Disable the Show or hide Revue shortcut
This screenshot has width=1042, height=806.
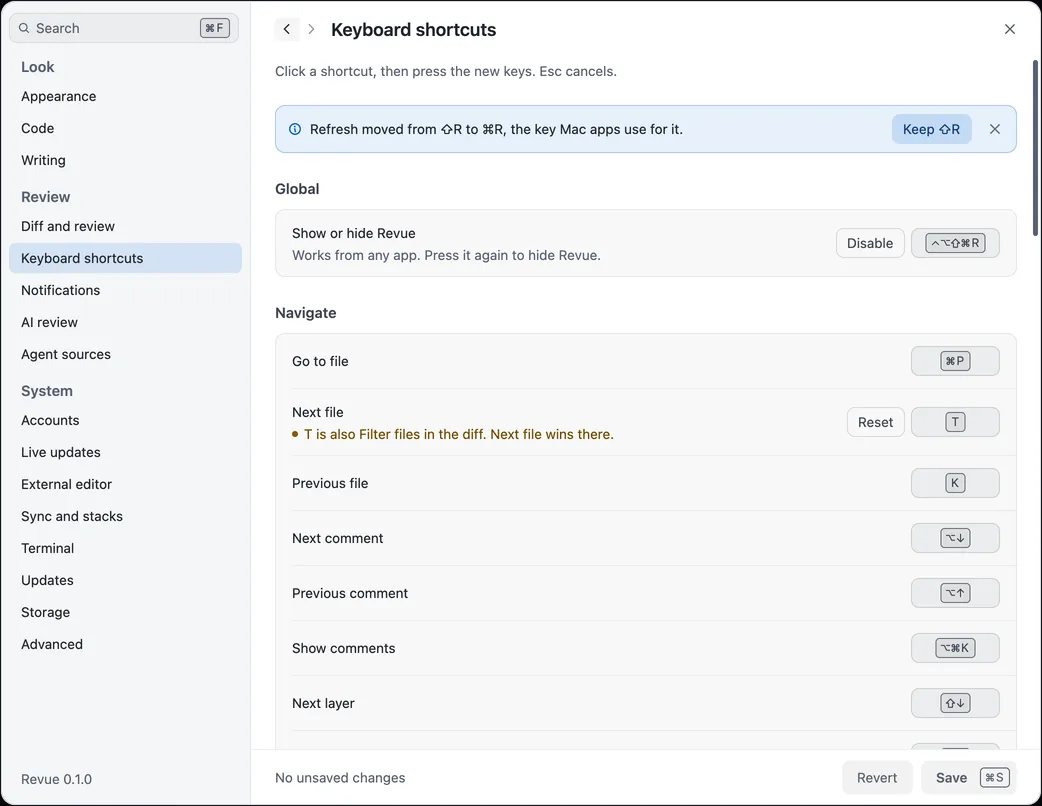click(869, 243)
